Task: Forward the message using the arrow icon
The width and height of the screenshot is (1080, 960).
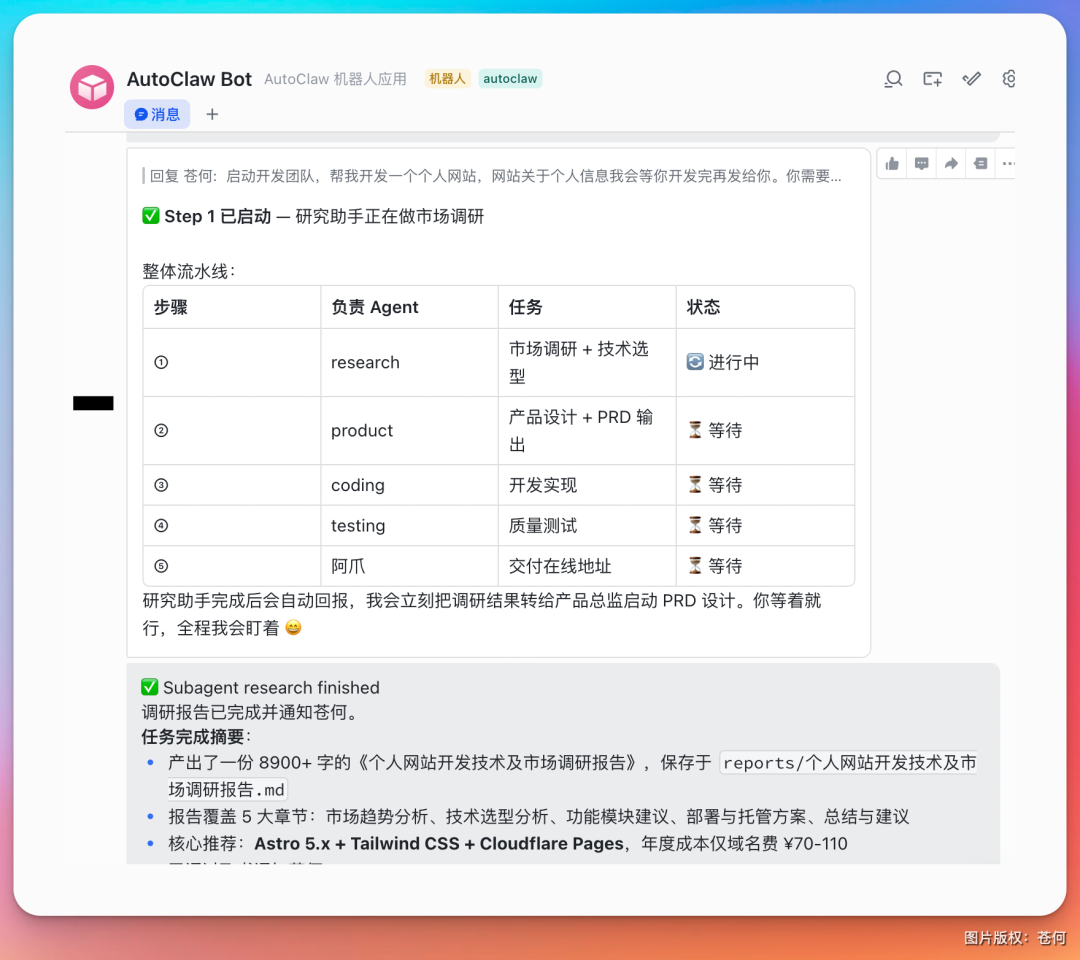Action: [x=949, y=163]
